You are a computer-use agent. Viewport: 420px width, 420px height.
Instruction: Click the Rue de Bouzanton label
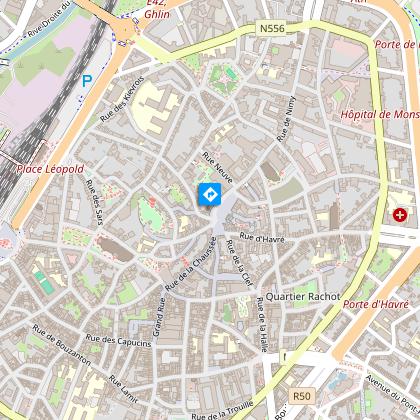(62, 345)
